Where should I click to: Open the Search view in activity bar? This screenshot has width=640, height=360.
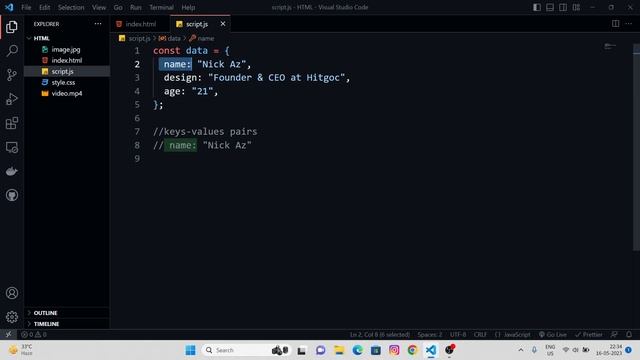pos(12,51)
